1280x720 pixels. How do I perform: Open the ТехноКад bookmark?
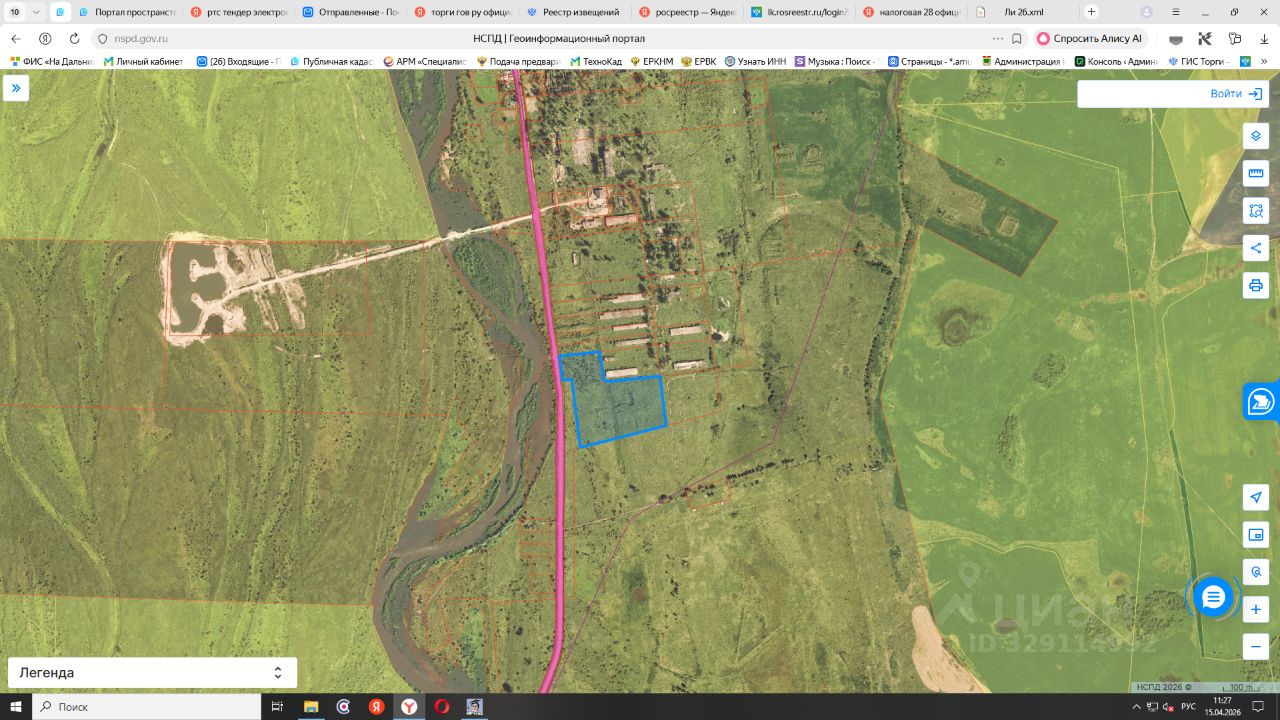(596, 61)
